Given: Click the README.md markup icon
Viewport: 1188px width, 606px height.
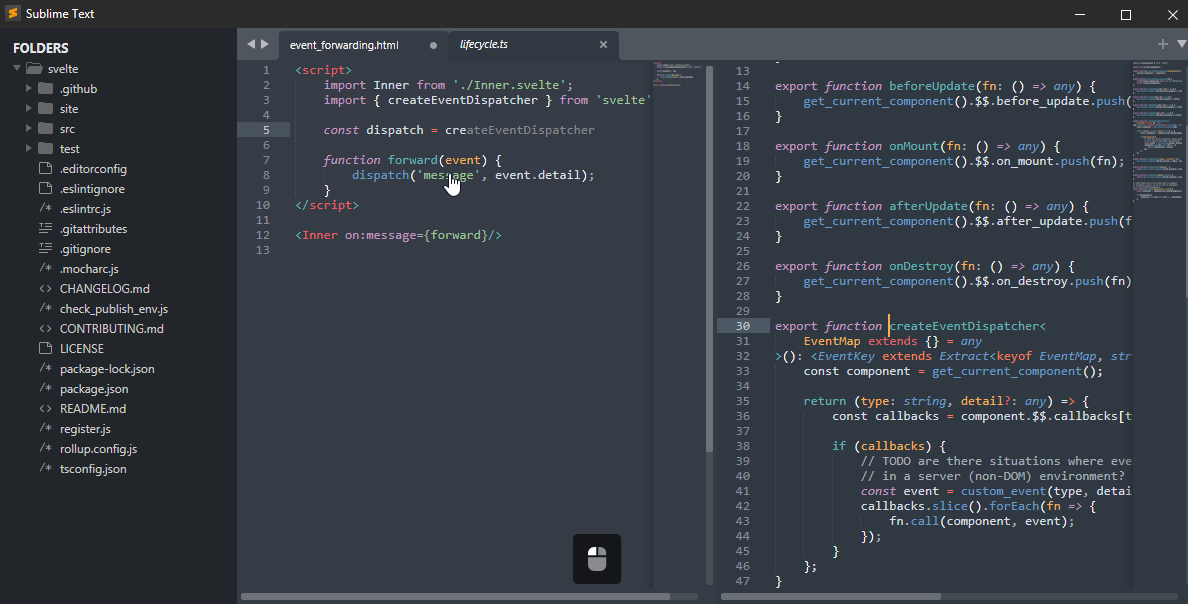Looking at the screenshot, I should point(45,408).
